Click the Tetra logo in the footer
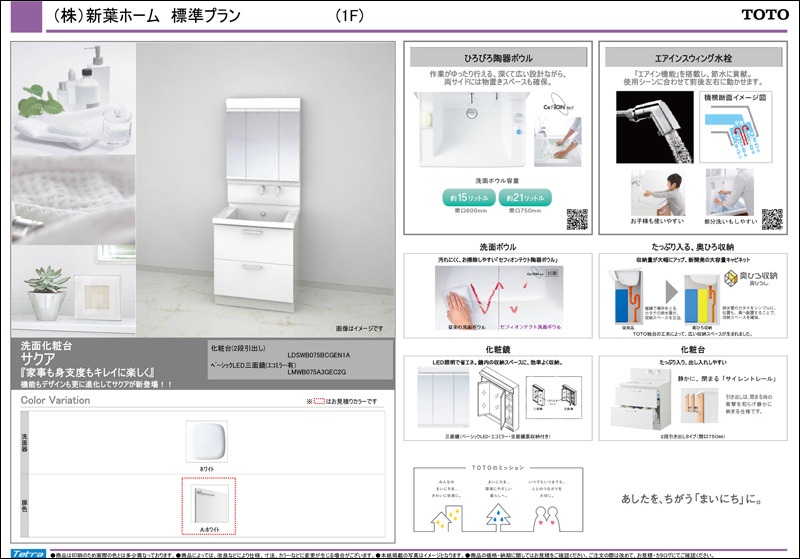Screen dimensions: 800x559 (x=28, y=554)
